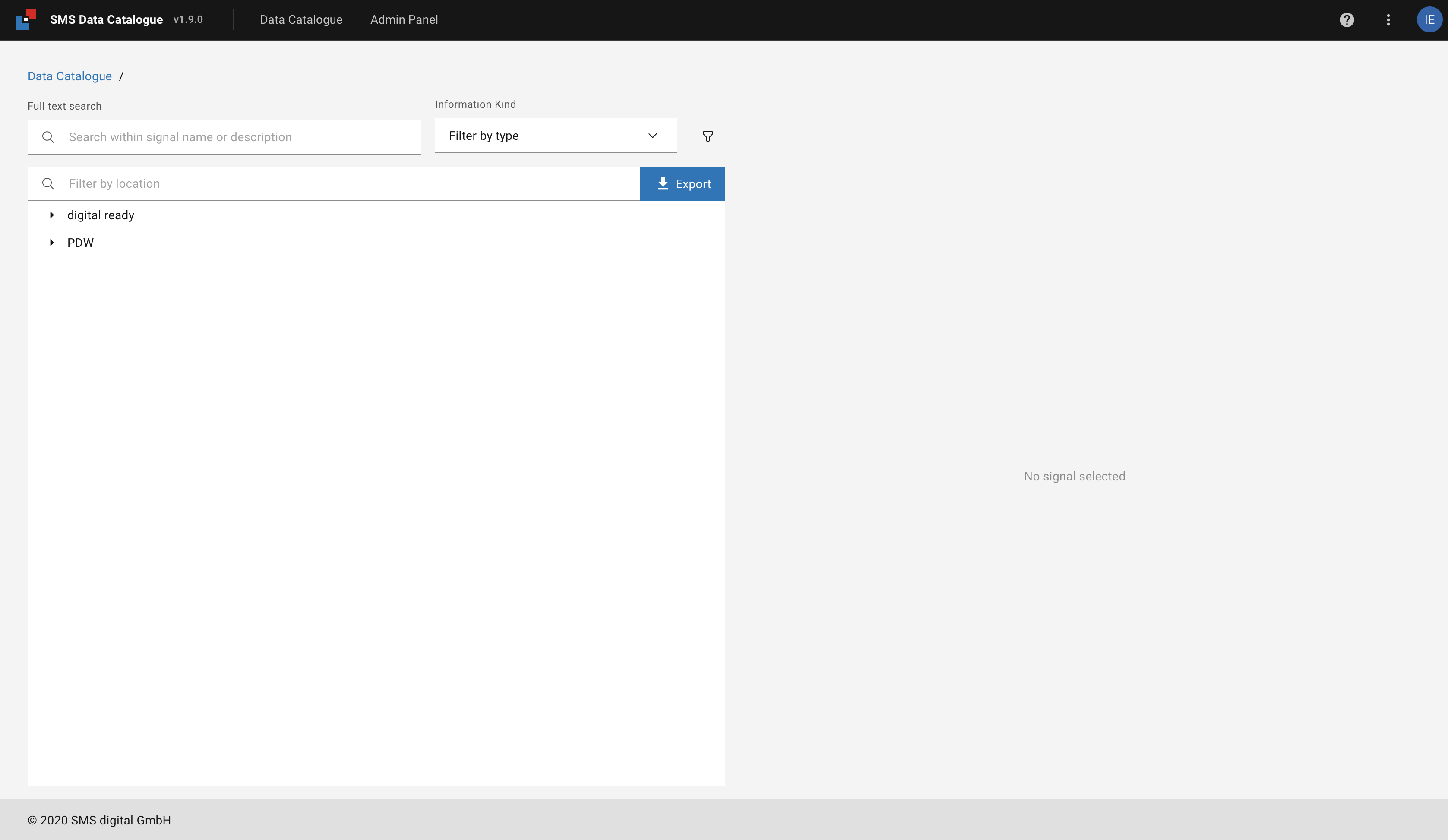Open the Data Catalogue navigation menu item
The height and width of the screenshot is (840, 1448).
[301, 20]
